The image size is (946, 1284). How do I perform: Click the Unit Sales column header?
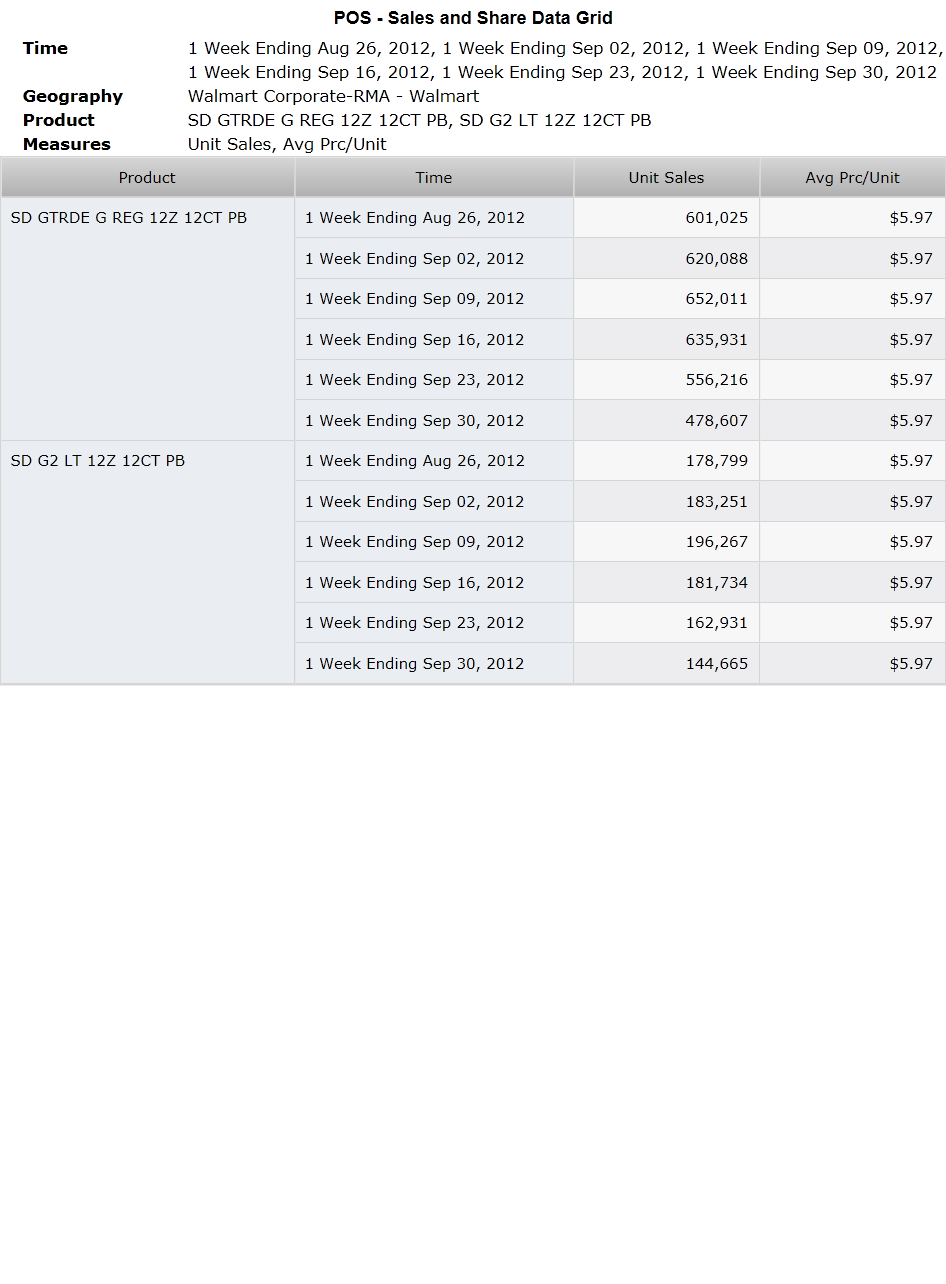coord(666,178)
